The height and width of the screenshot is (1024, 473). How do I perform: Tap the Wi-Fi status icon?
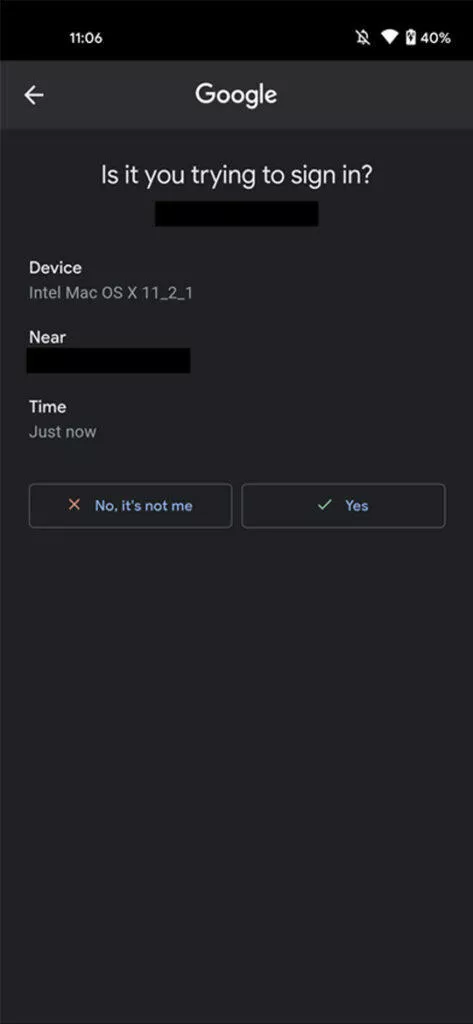[x=390, y=37]
